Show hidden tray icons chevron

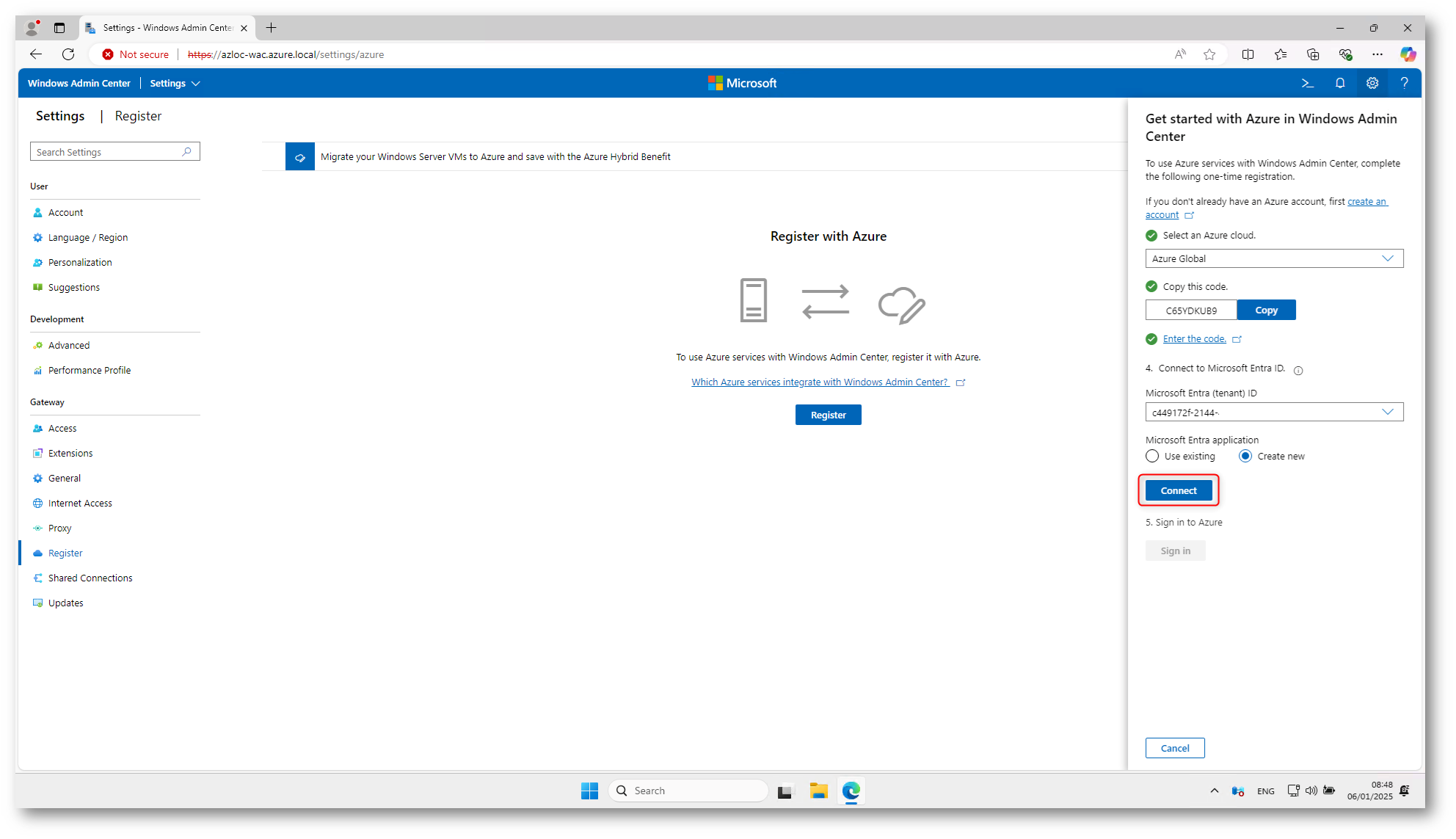[1215, 791]
